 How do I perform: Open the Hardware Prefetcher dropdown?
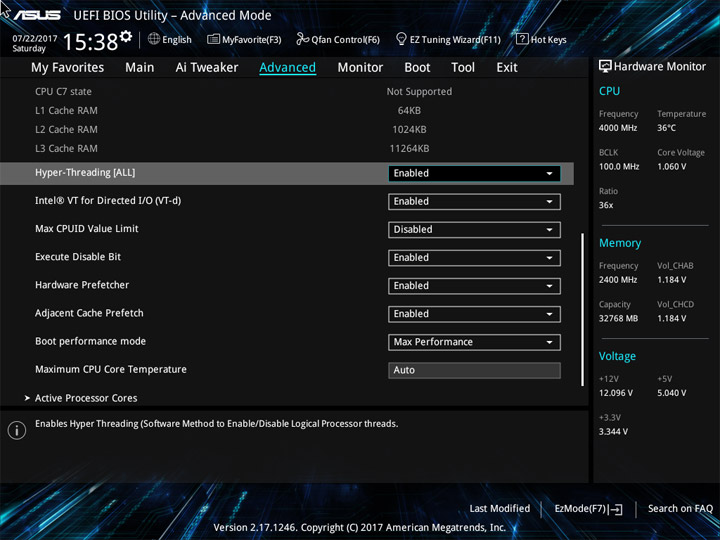pyautogui.click(x=474, y=286)
